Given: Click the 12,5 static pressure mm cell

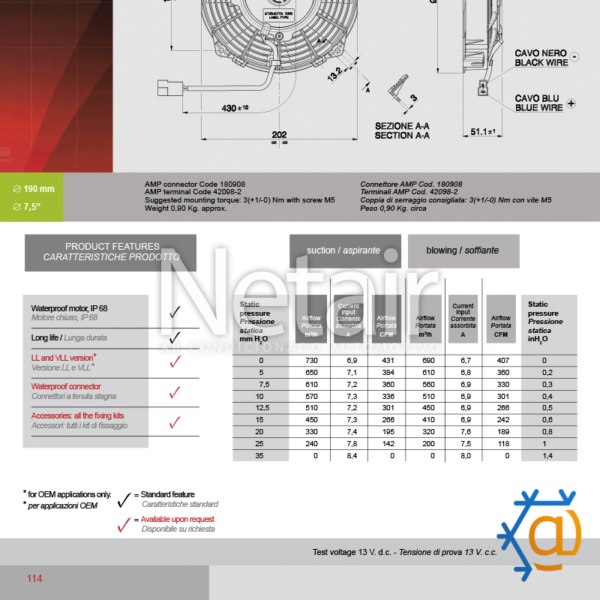Looking at the screenshot, I should [263, 407].
